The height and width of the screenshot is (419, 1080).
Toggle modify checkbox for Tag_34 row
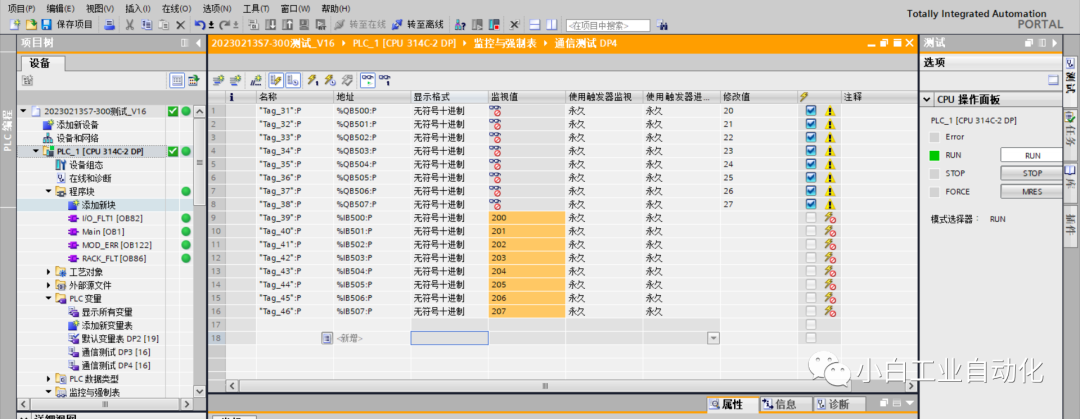click(x=811, y=150)
